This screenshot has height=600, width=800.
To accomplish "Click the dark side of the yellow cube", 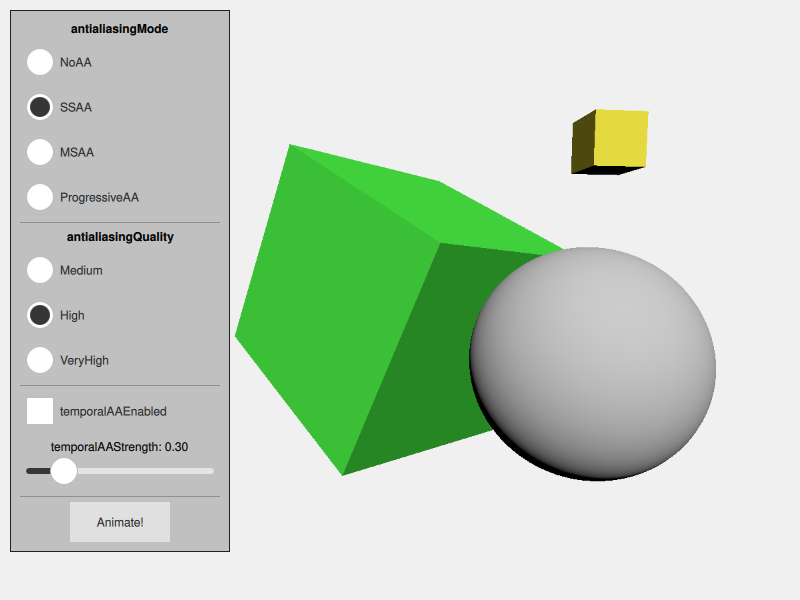I will pyautogui.click(x=583, y=145).
